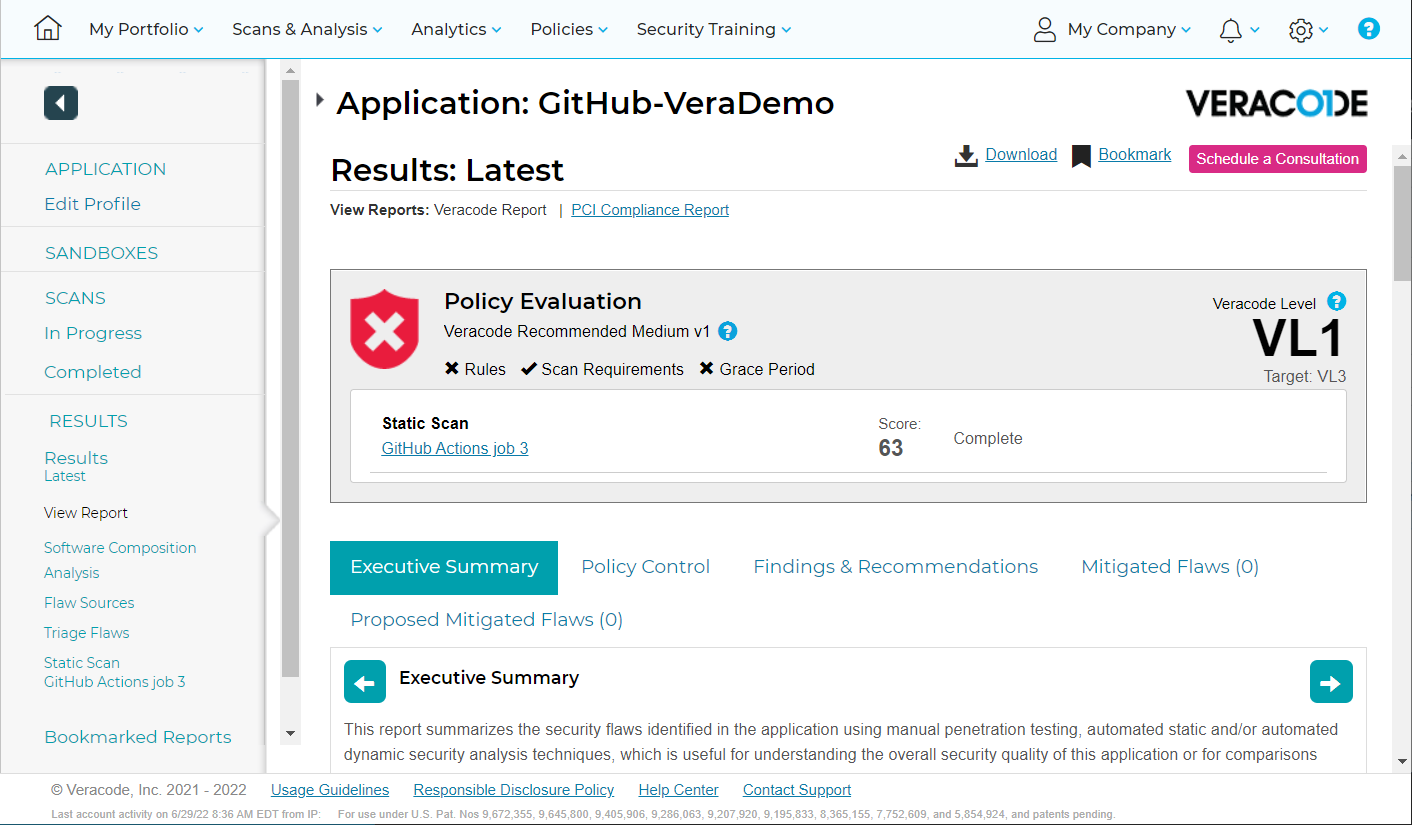Open Bookmarked Reports in sidebar

[x=138, y=737]
